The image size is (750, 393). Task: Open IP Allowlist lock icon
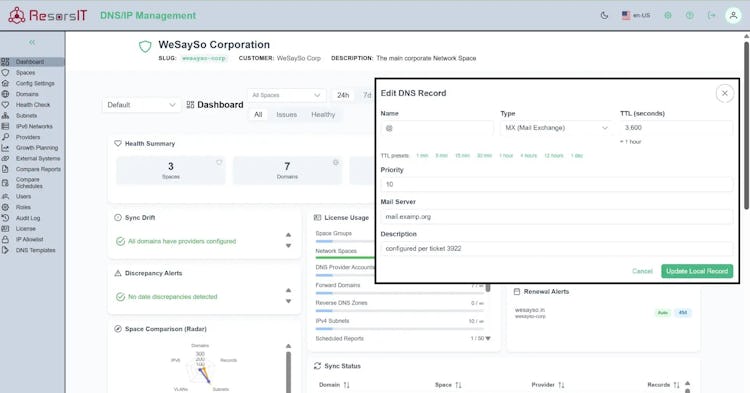pos(5,240)
